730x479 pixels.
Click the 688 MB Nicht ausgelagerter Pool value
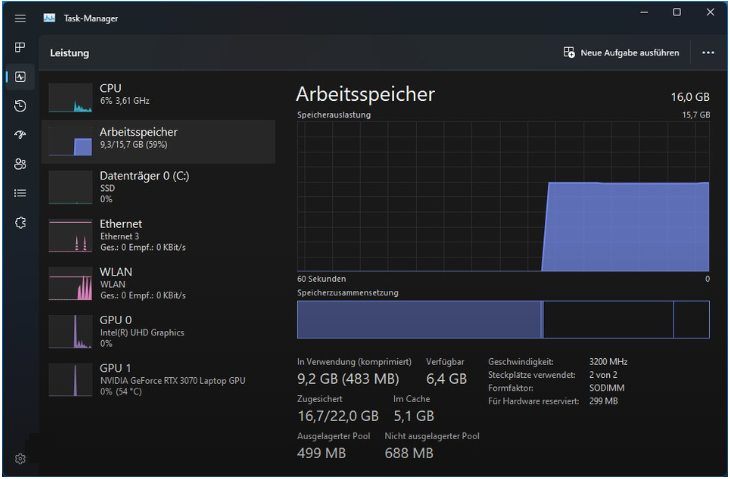click(x=409, y=453)
